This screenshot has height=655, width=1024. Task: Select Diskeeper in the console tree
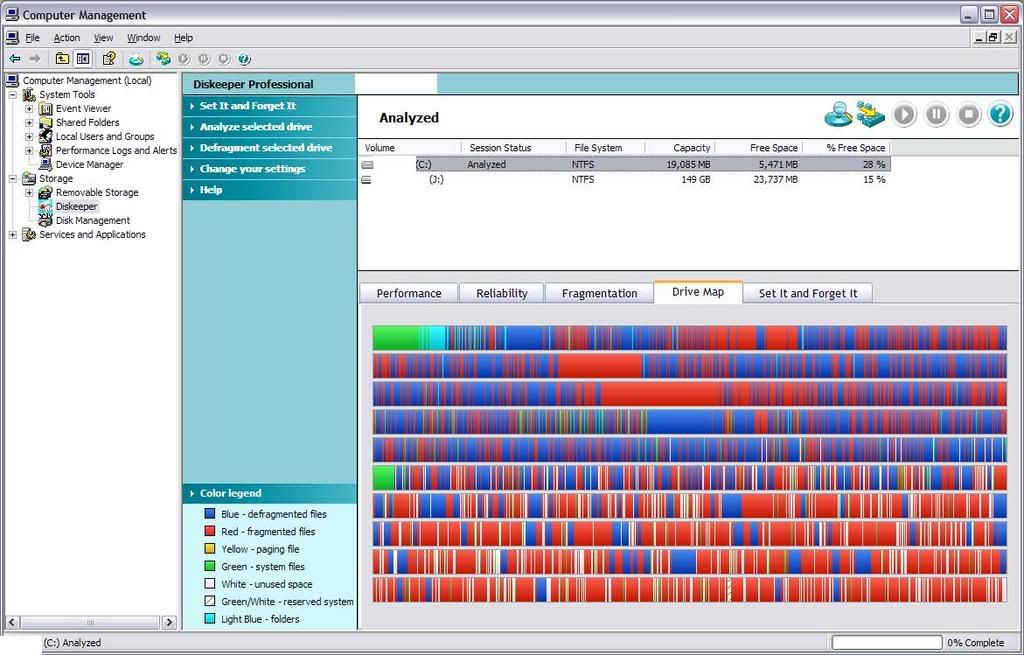click(x=76, y=206)
